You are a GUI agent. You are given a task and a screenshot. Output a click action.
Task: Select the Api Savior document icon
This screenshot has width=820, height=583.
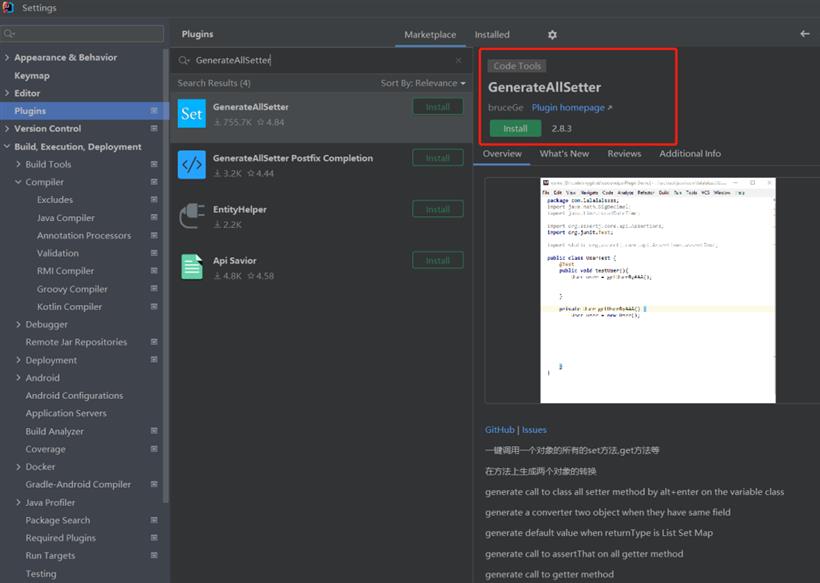point(191,267)
